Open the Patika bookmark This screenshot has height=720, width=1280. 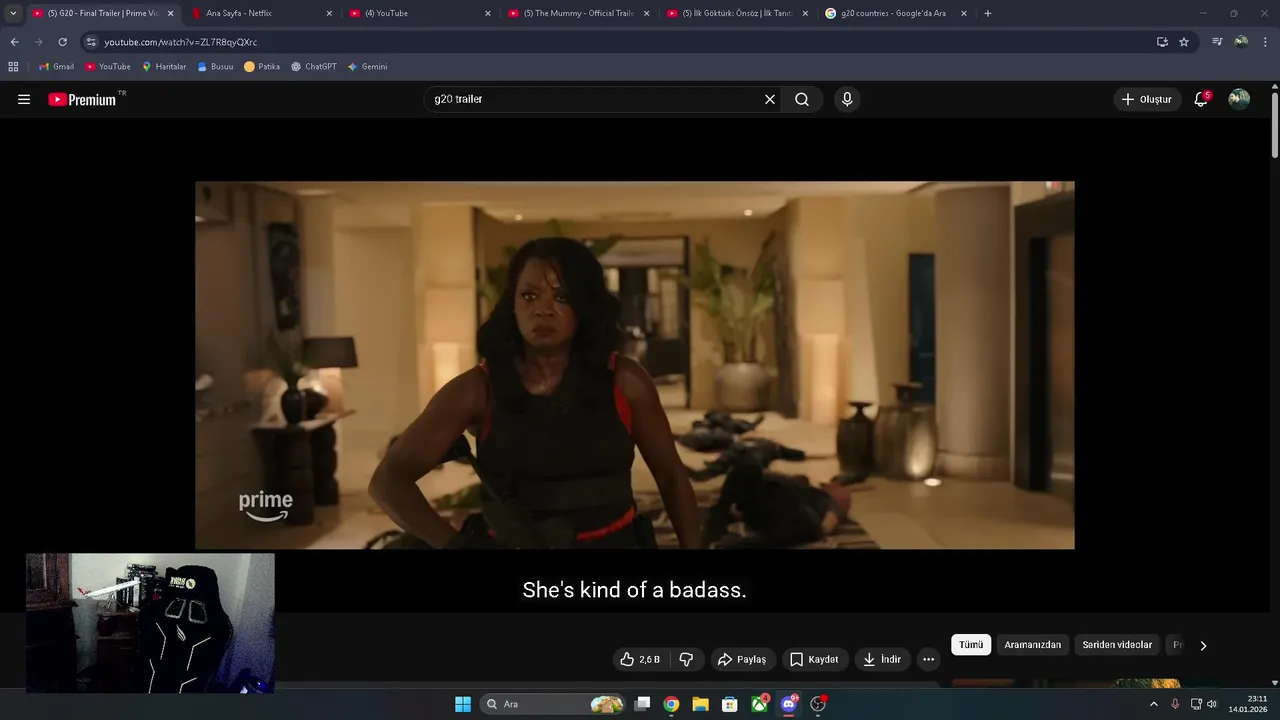(262, 67)
